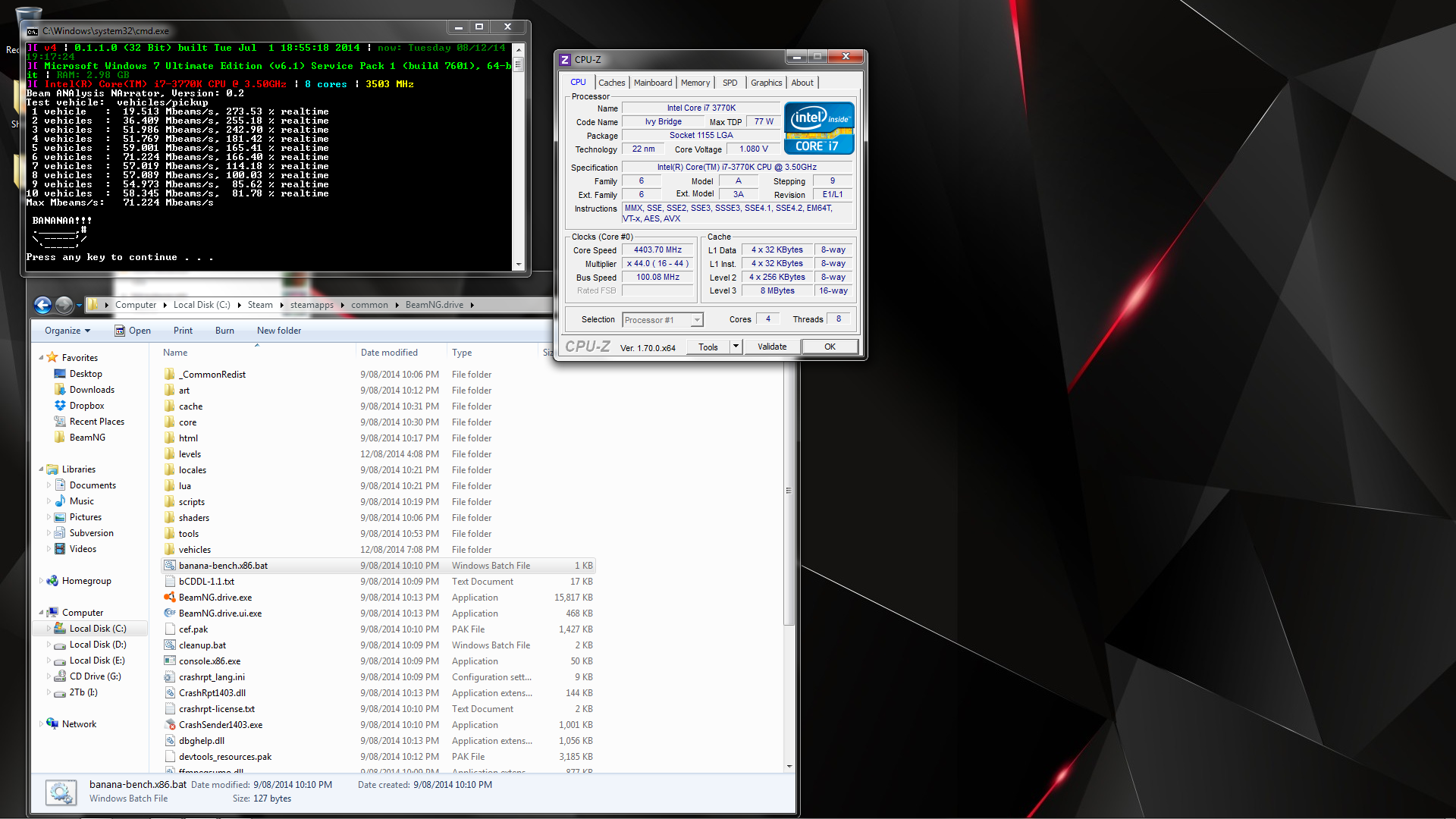The height and width of the screenshot is (819, 1456).
Task: Collapse the Computer tree section
Action: tap(41, 613)
